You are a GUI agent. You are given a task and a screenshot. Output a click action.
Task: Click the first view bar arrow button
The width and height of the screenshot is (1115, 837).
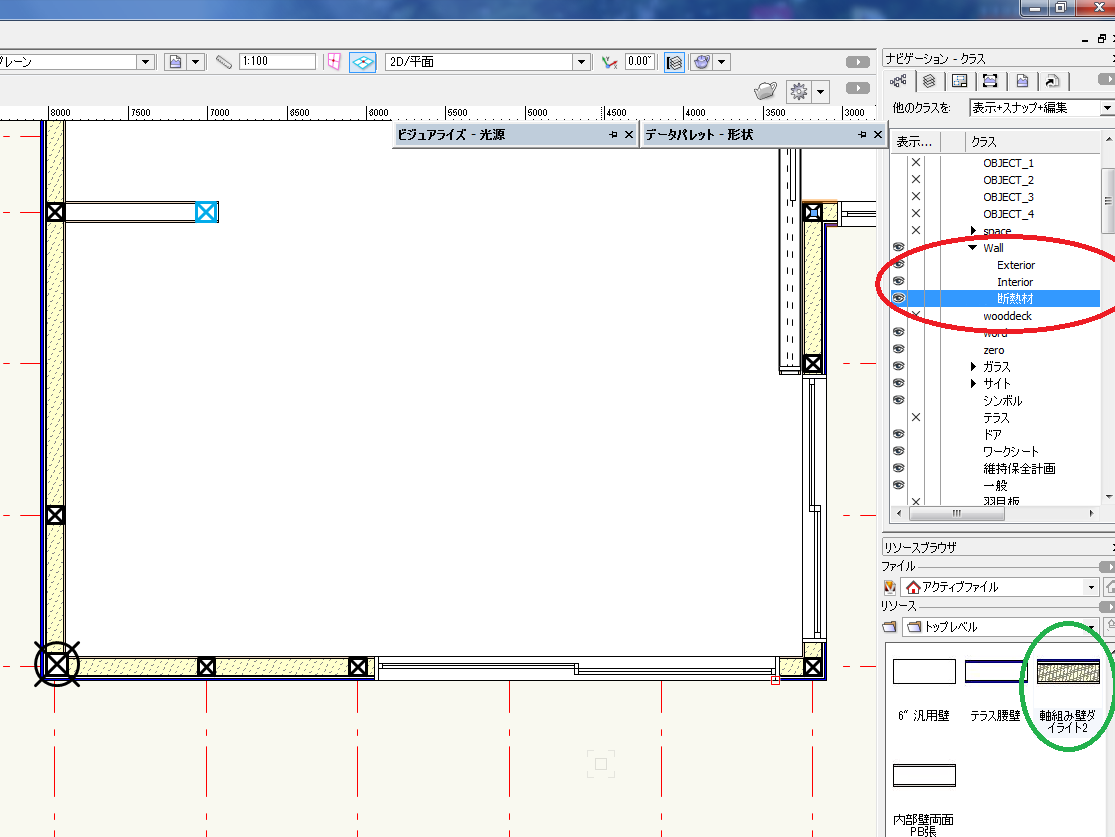[858, 62]
